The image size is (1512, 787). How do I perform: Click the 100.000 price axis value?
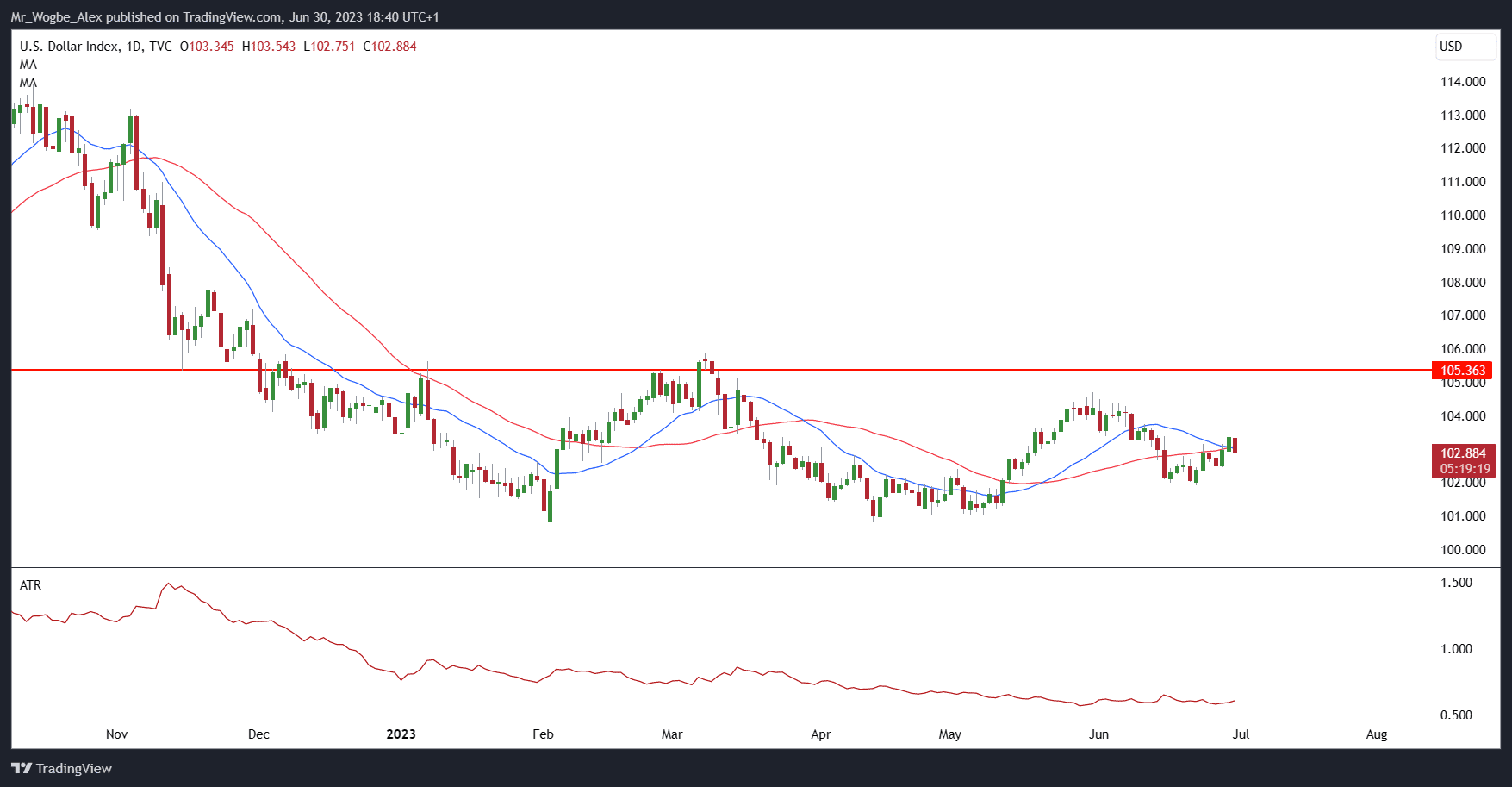point(1463,550)
